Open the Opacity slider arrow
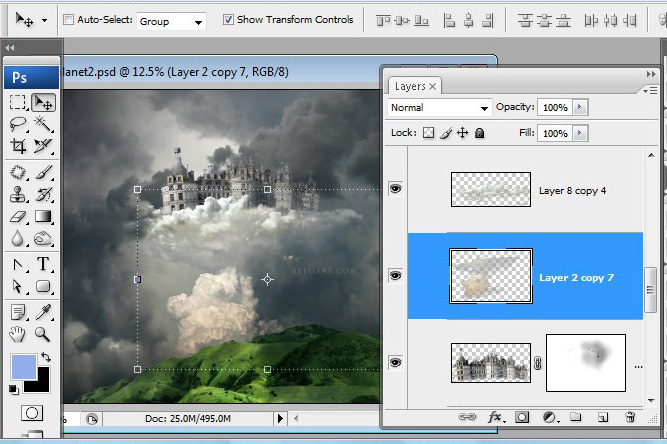The image size is (667, 444). pos(580,107)
